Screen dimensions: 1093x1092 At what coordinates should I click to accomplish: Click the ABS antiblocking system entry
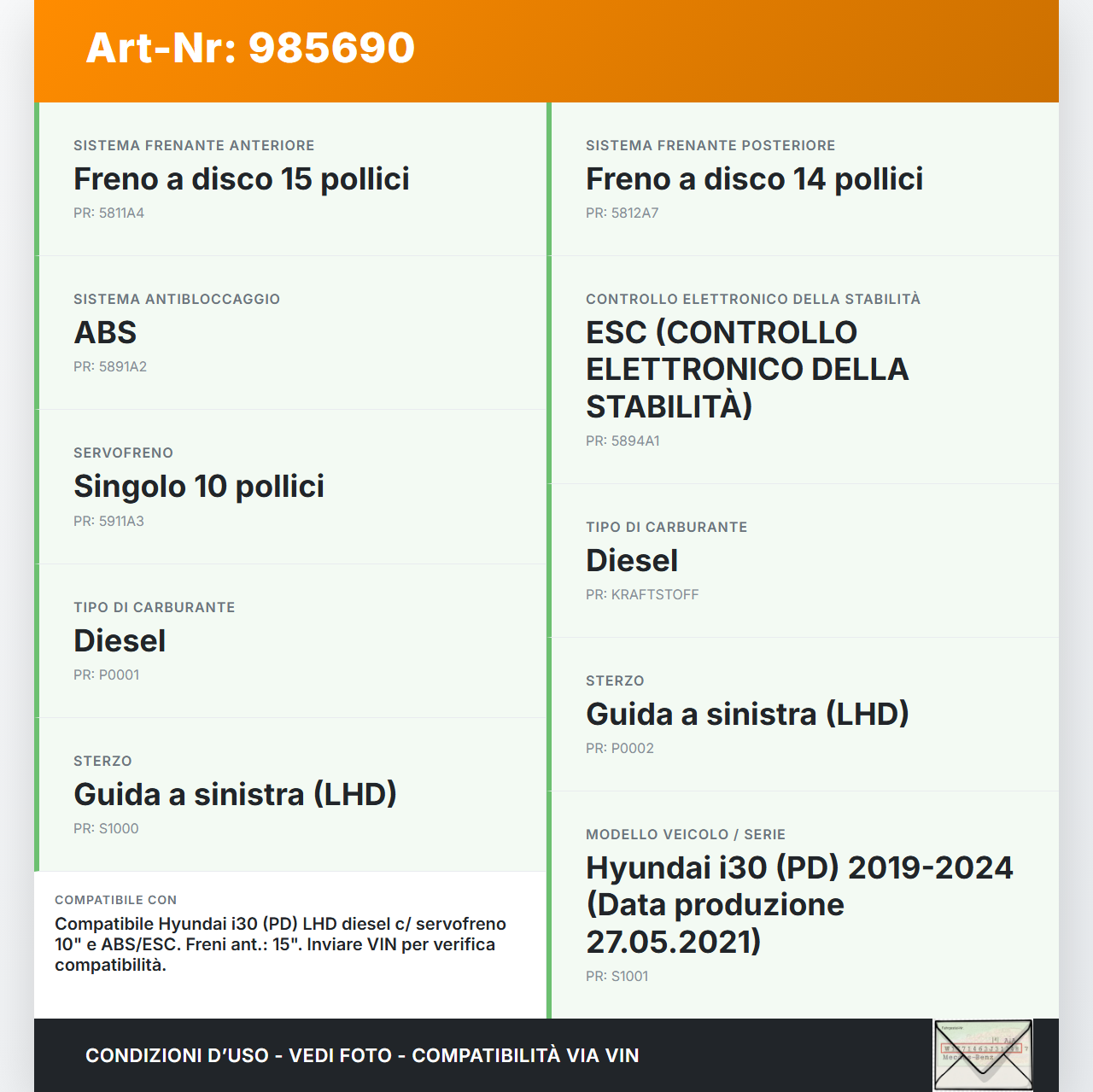pyautogui.click(x=106, y=333)
